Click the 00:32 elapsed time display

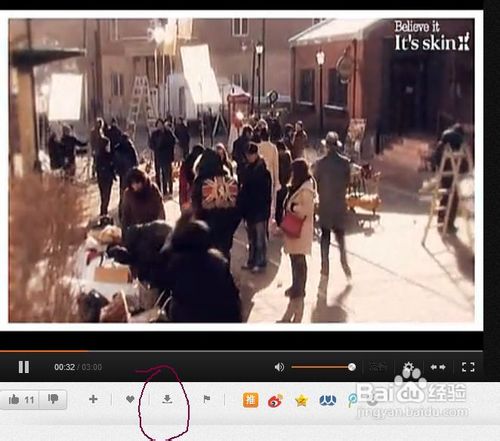pyautogui.click(x=64, y=367)
